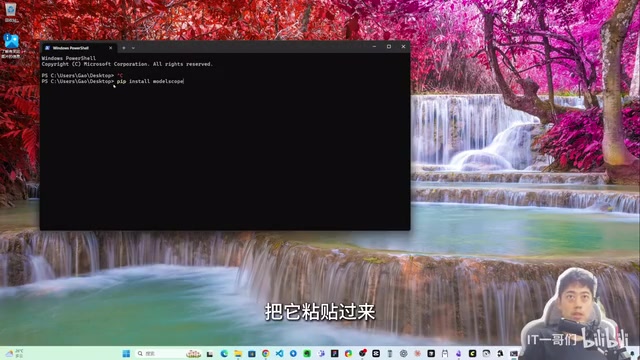Click the 'pip install modelscope' command text
Viewport: 640px width, 360px height.
click(x=150, y=81)
